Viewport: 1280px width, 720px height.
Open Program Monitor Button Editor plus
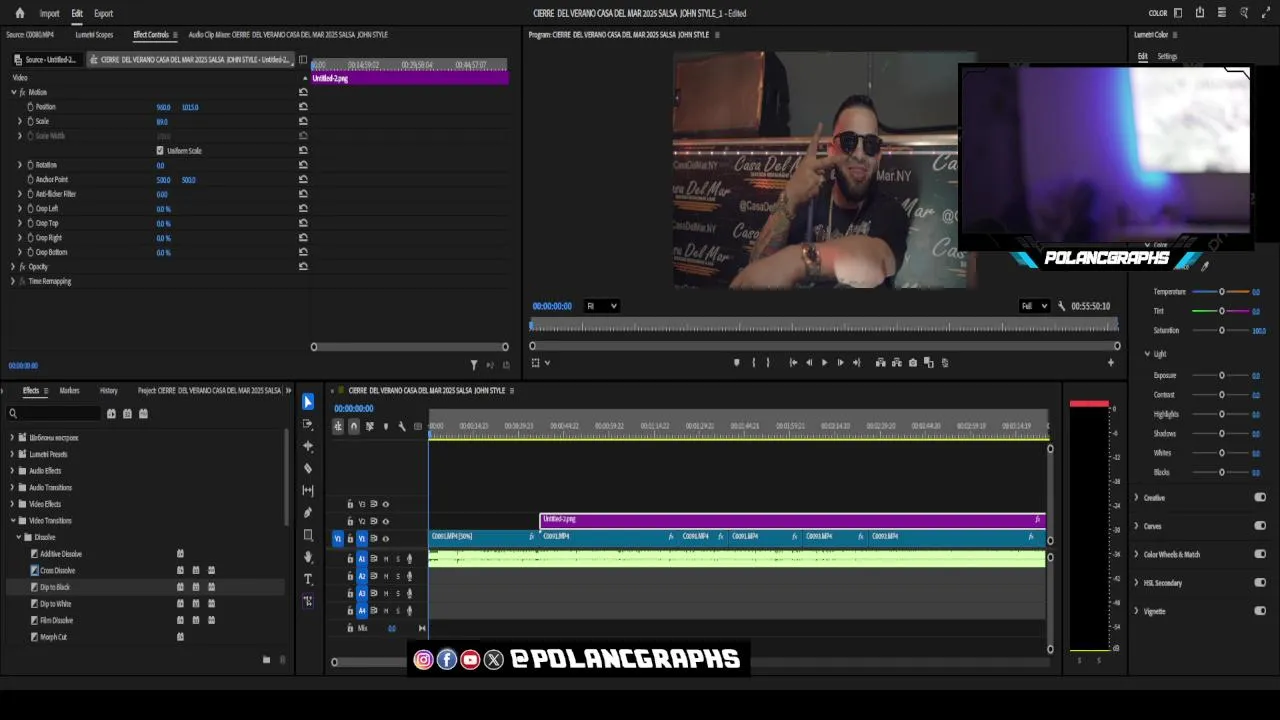pyautogui.click(x=1110, y=363)
